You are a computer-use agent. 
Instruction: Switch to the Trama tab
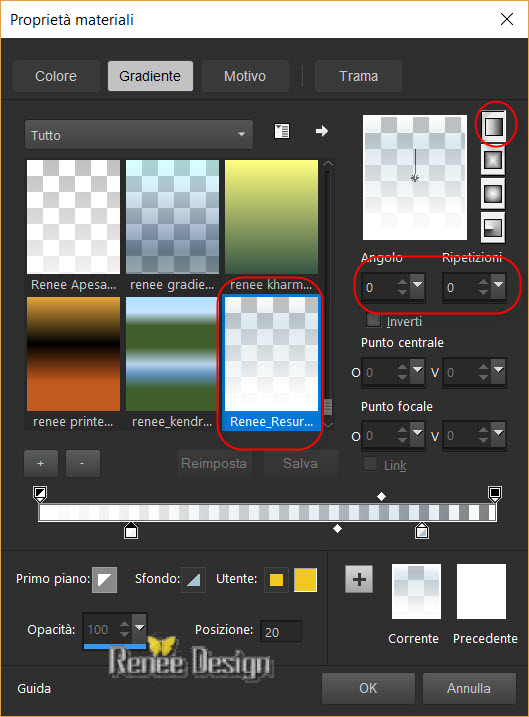point(358,76)
